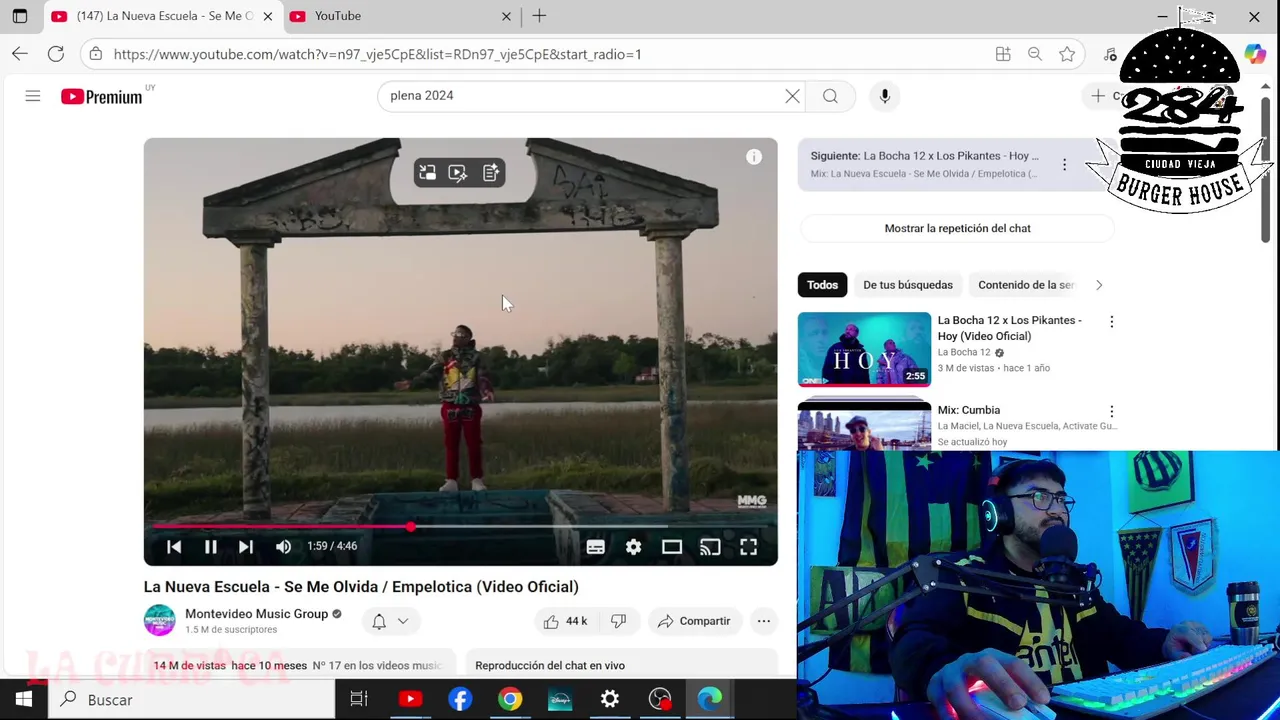This screenshot has height=720, width=1280.
Task: Dislike the video with thumbs down
Action: (x=618, y=621)
